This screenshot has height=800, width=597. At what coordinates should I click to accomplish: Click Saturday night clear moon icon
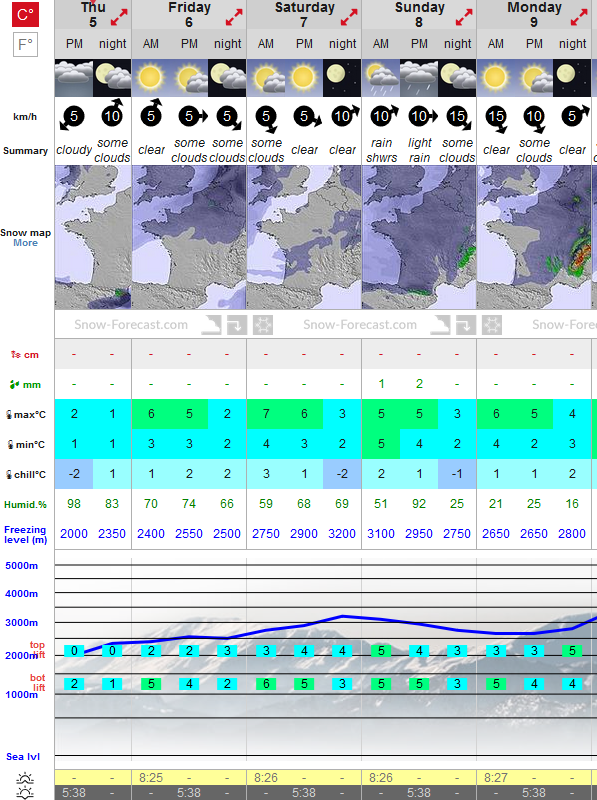tap(342, 78)
